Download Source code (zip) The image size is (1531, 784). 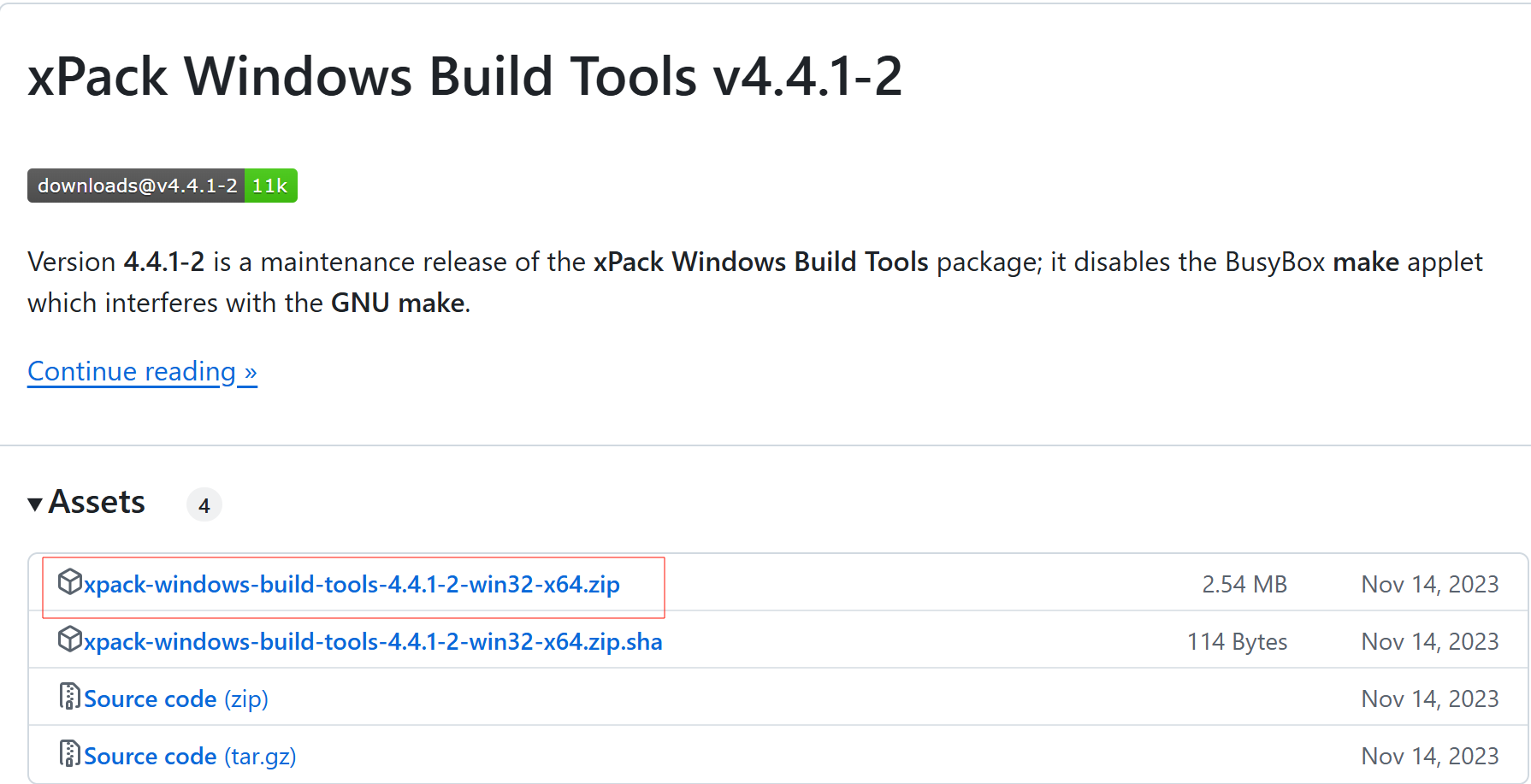[176, 699]
